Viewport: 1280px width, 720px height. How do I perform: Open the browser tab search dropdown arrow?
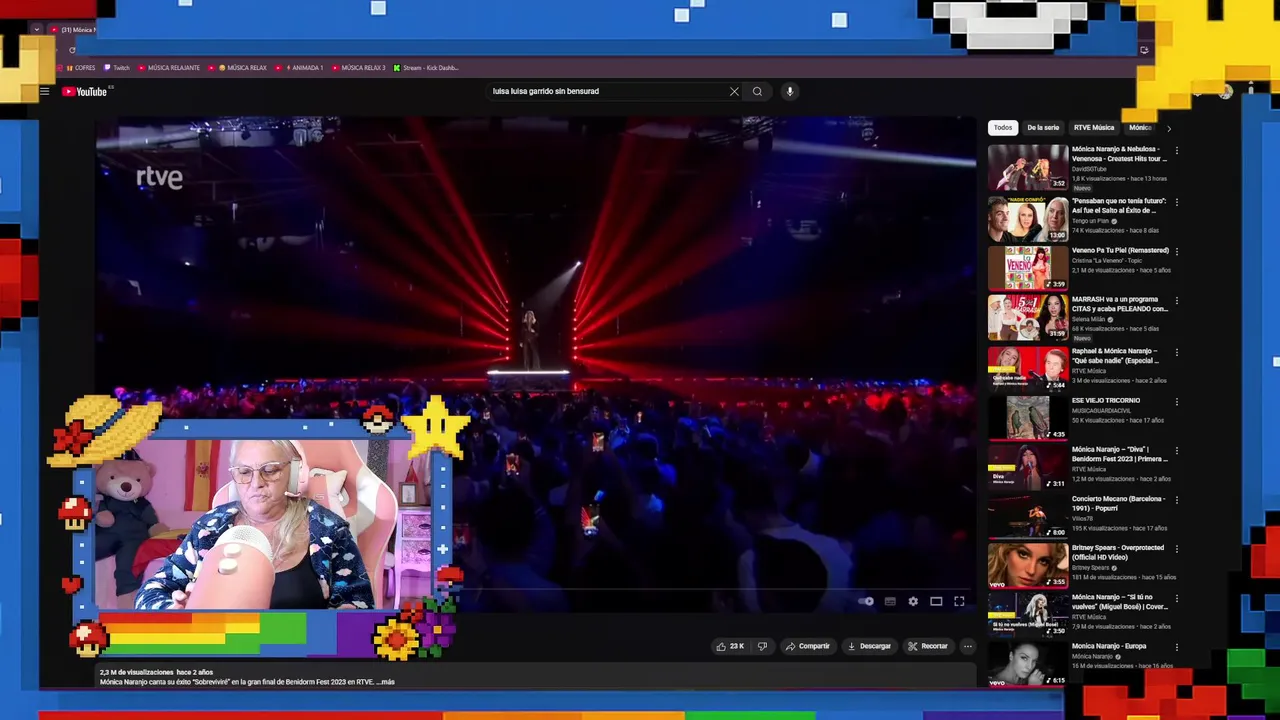[x=37, y=29]
